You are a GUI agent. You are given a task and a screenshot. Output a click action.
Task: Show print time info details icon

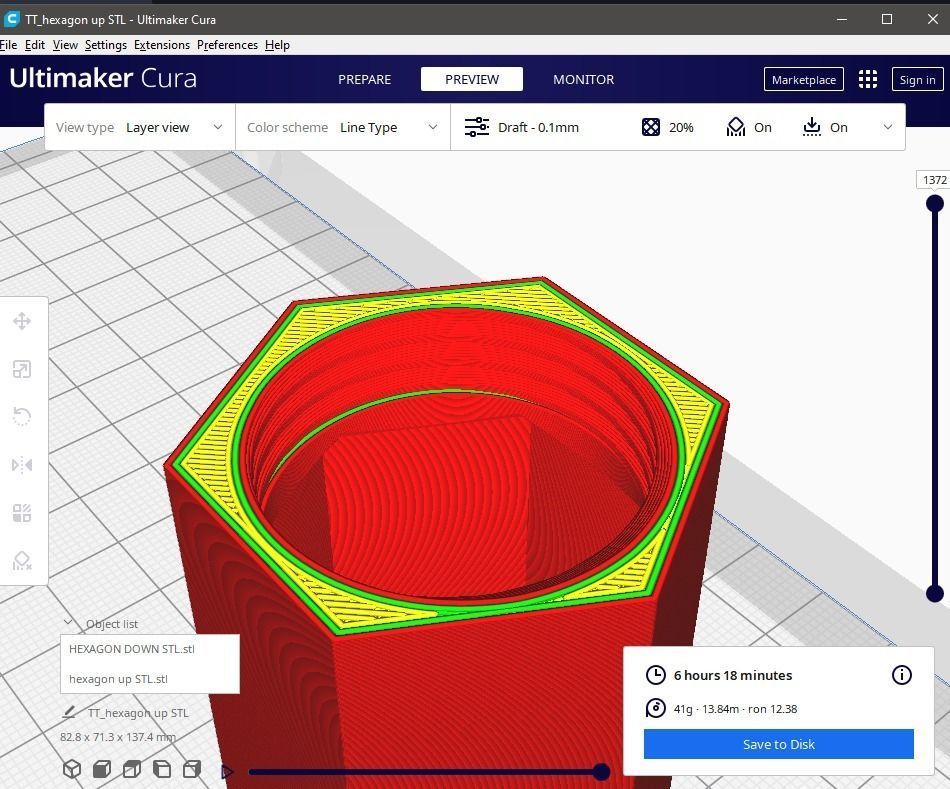[x=902, y=674]
